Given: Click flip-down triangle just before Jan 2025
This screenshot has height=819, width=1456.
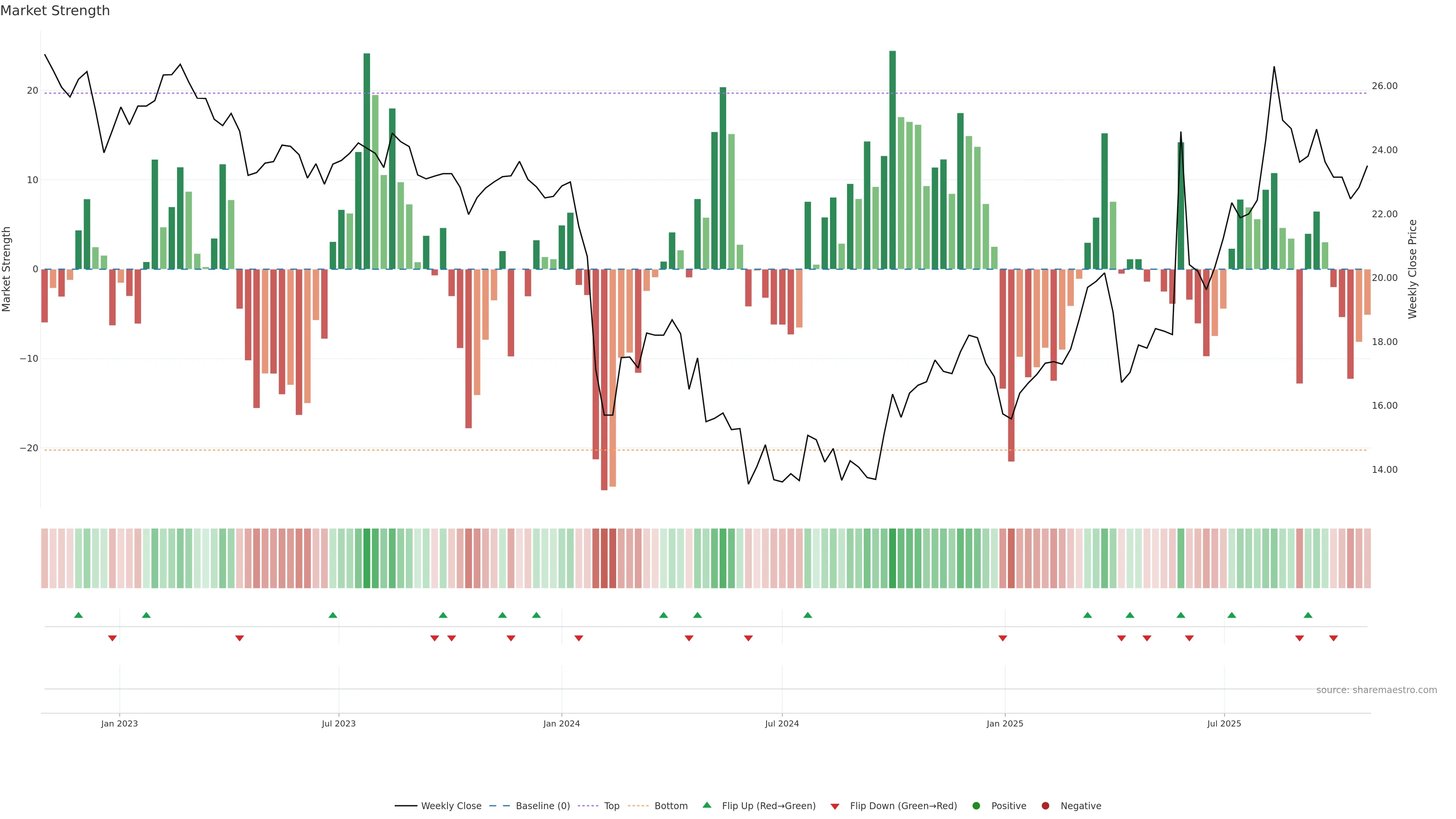Looking at the screenshot, I should coord(1003,638).
